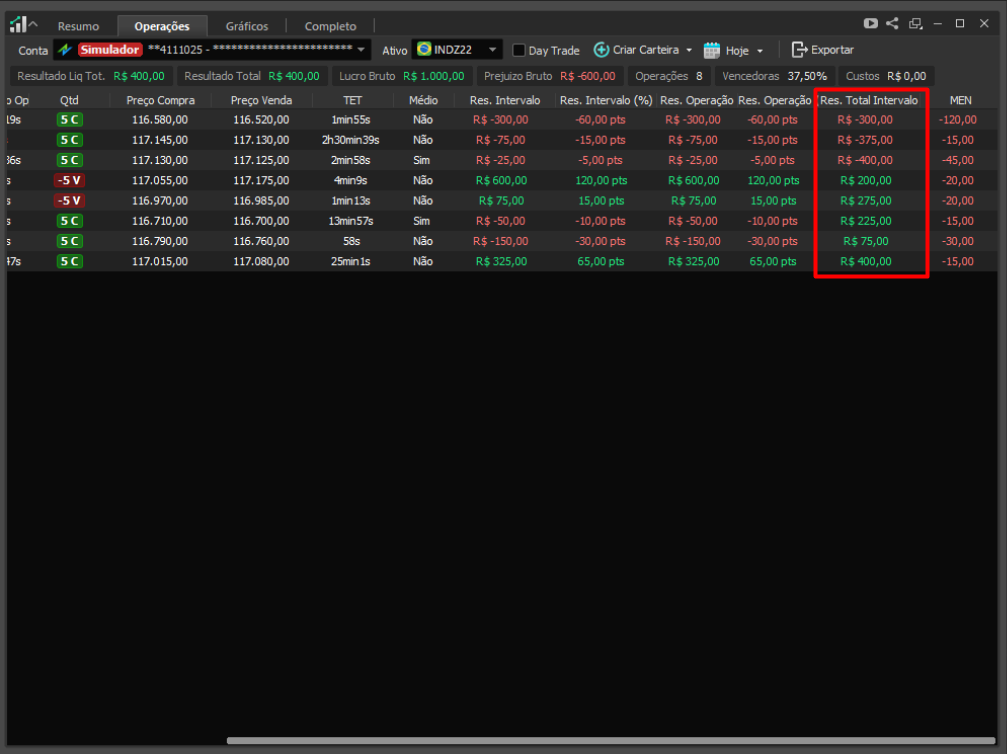Click the horizontal scrollbar at the bottom
The width and height of the screenshot is (1007, 754).
coord(610,741)
